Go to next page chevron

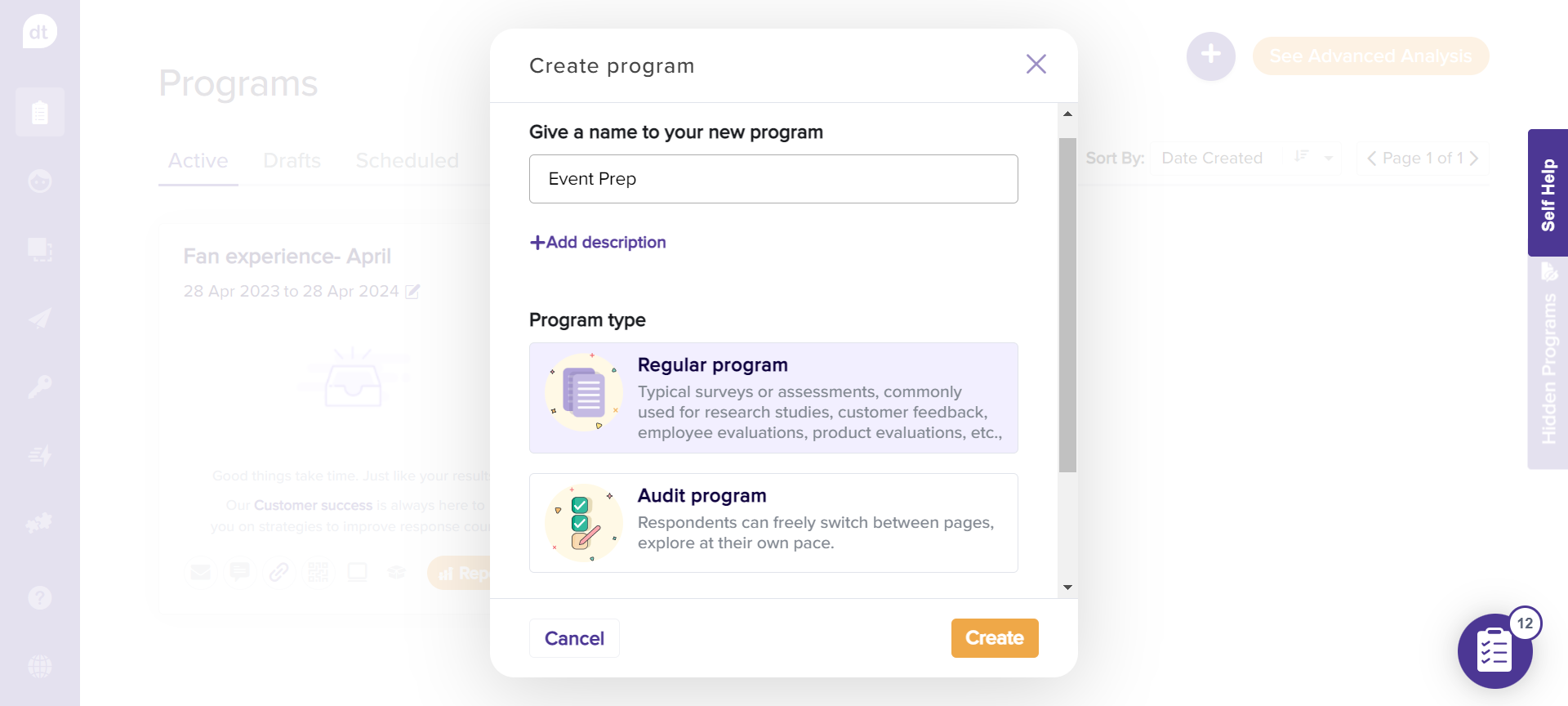[1474, 159]
